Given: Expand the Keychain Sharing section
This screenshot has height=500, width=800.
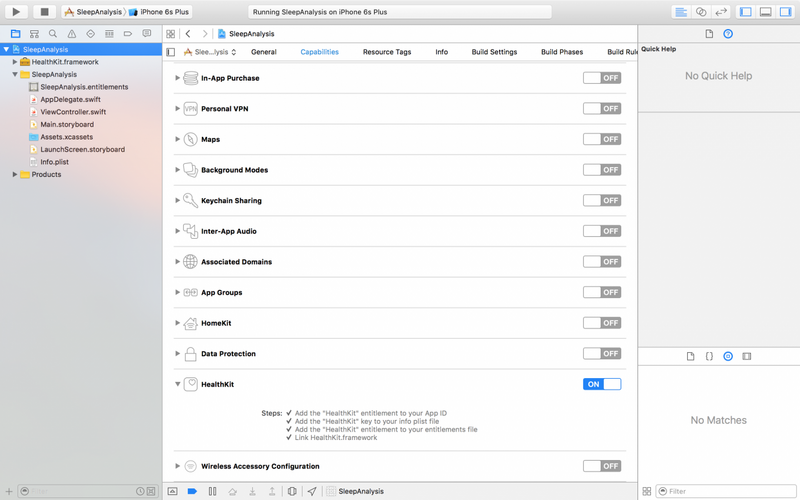Looking at the screenshot, I should pos(177,201).
